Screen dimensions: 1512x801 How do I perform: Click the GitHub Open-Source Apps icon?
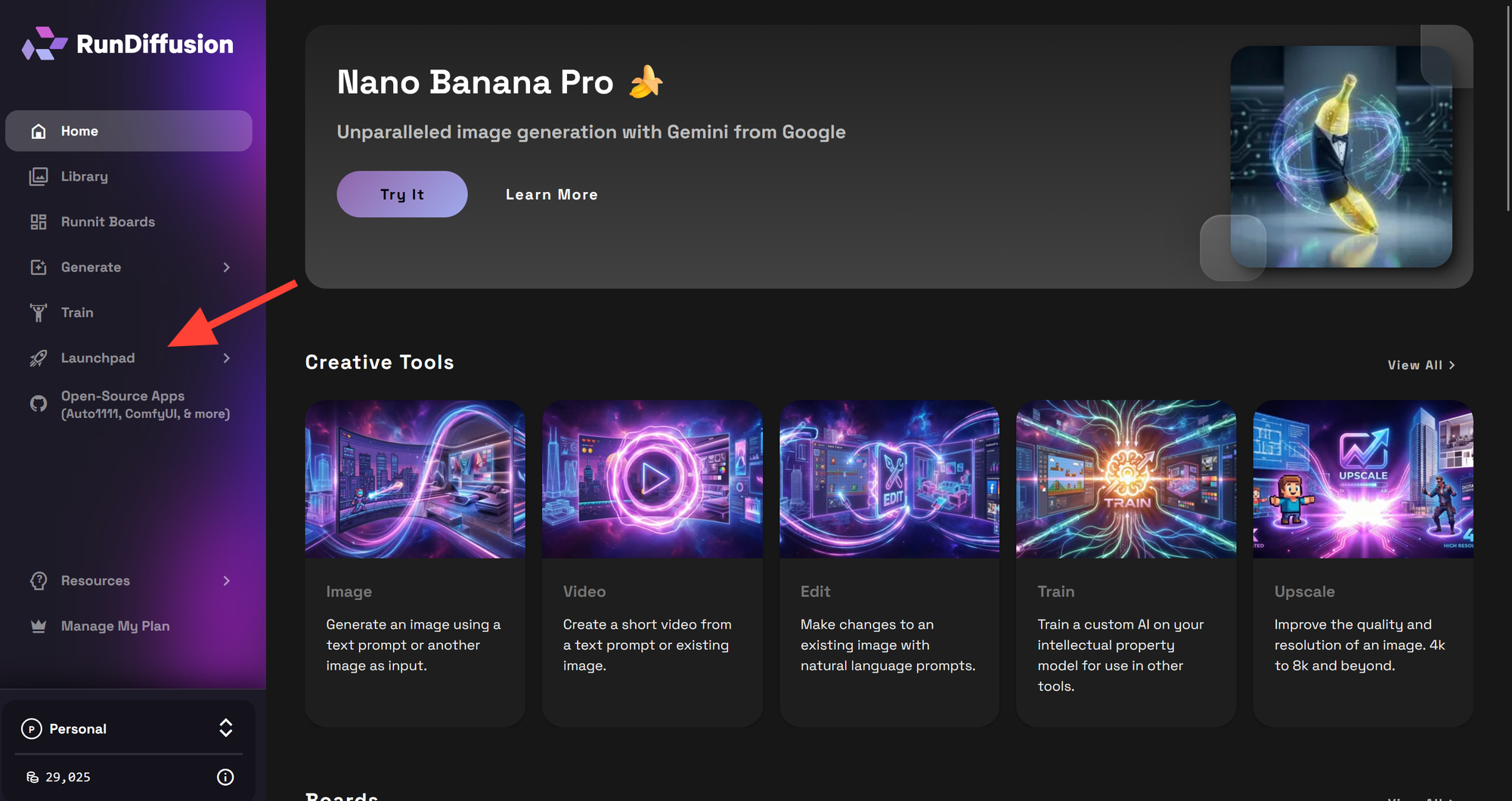tap(39, 404)
